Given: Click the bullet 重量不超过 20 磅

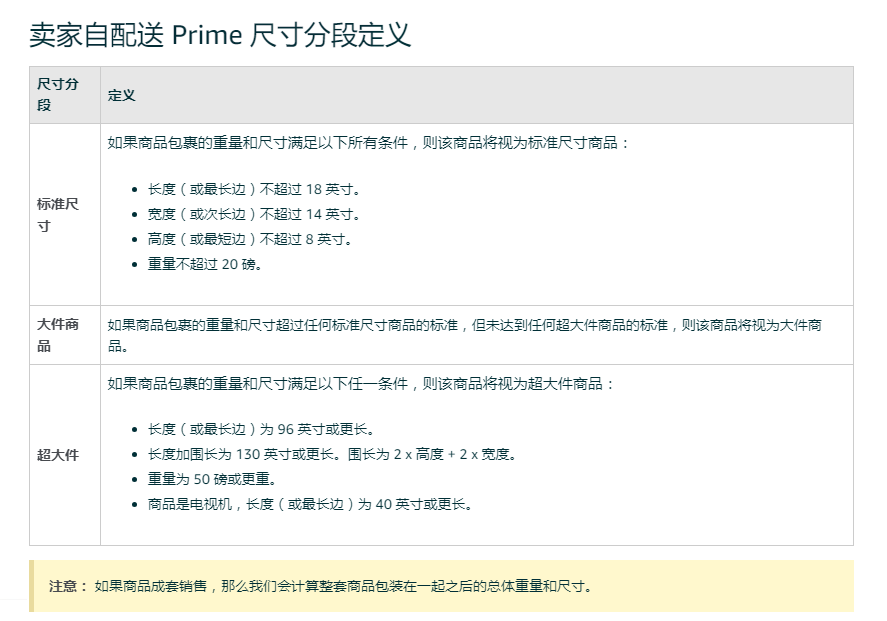Looking at the screenshot, I should (x=205, y=264).
